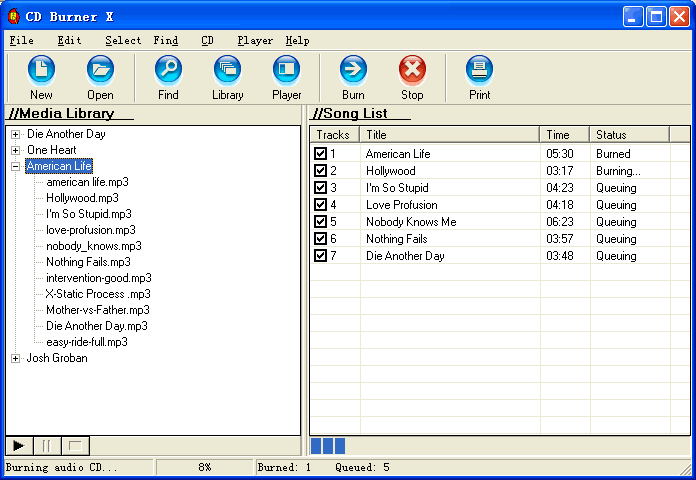Select Die Another Day.mp3 file
Screen dimensions: 696x480
click(97, 326)
